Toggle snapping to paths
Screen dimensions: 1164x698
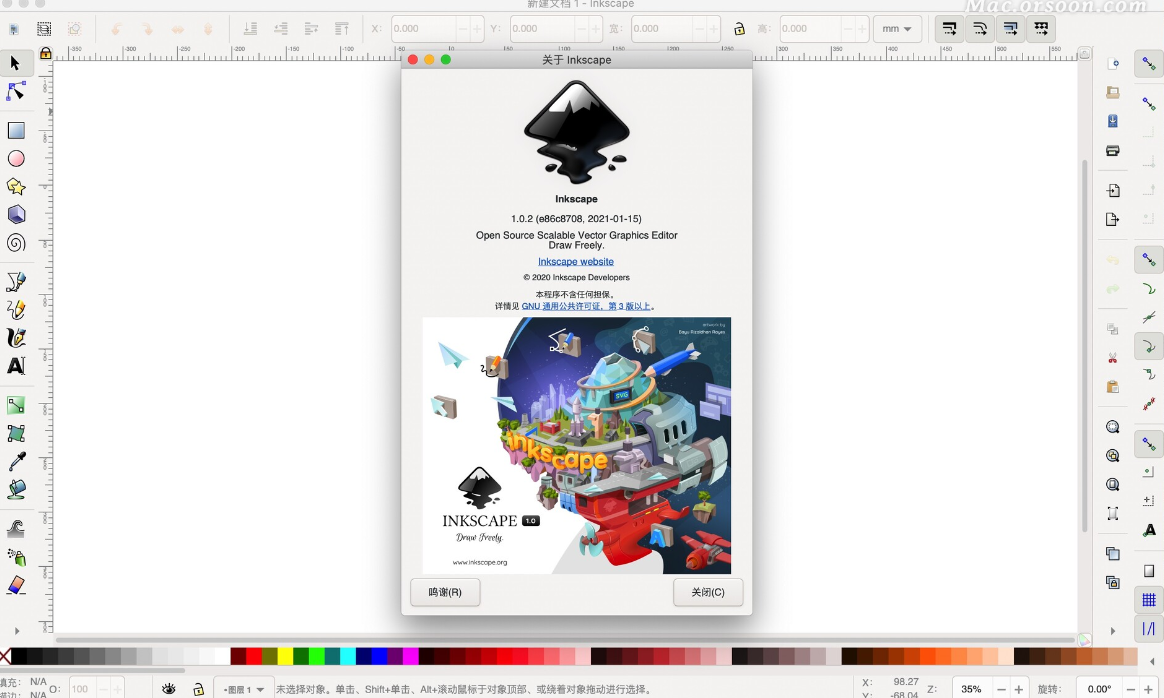(x=1148, y=288)
